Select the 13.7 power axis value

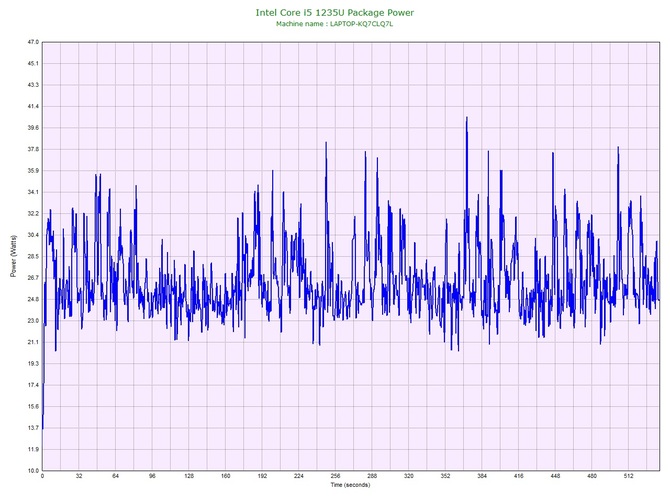coord(33,428)
